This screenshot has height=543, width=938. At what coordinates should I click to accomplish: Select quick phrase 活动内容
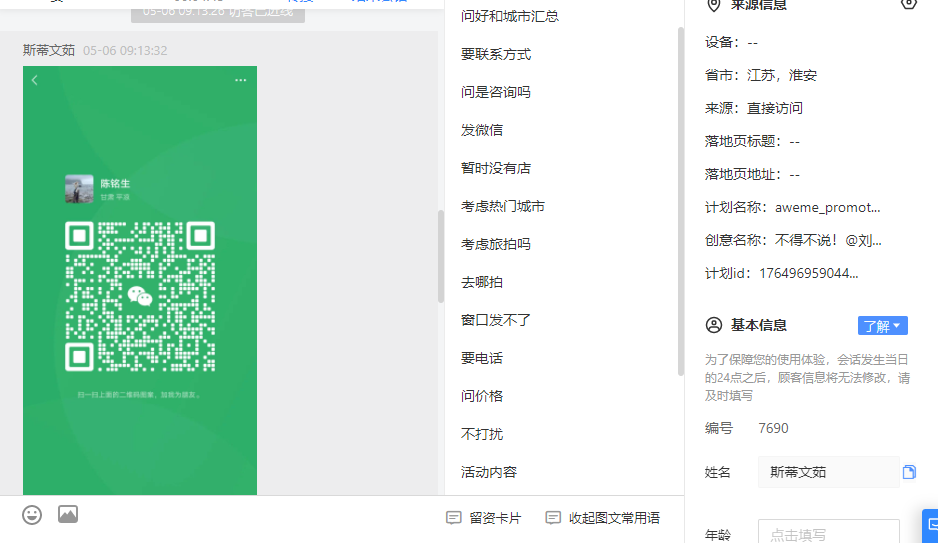click(489, 472)
